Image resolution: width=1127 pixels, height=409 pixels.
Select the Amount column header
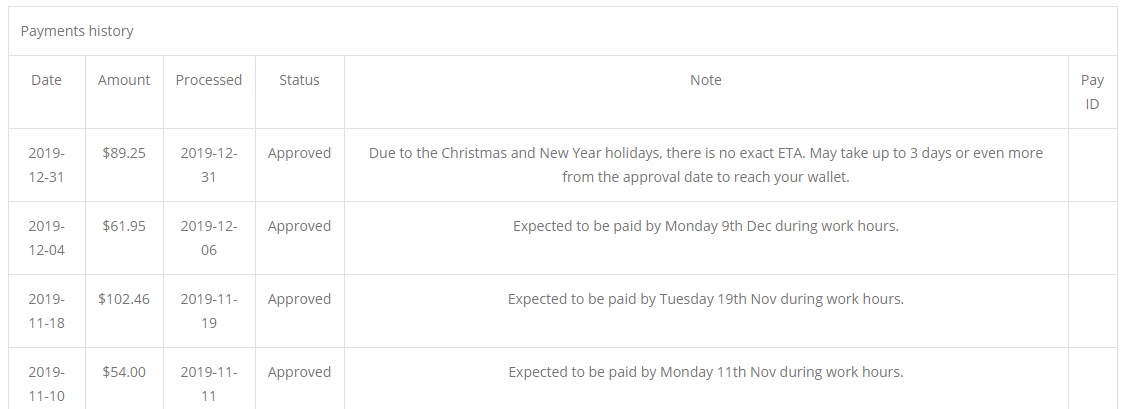point(124,80)
